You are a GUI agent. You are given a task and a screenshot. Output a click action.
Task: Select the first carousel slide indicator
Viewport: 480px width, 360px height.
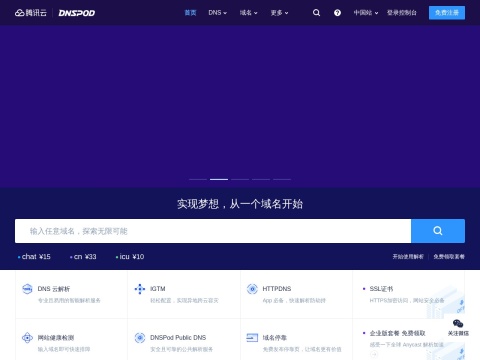tap(198, 179)
